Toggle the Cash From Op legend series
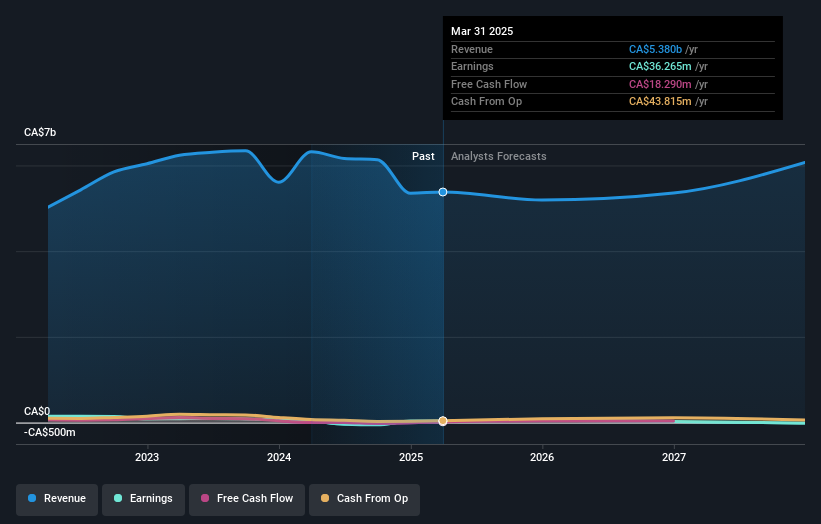 364,499
